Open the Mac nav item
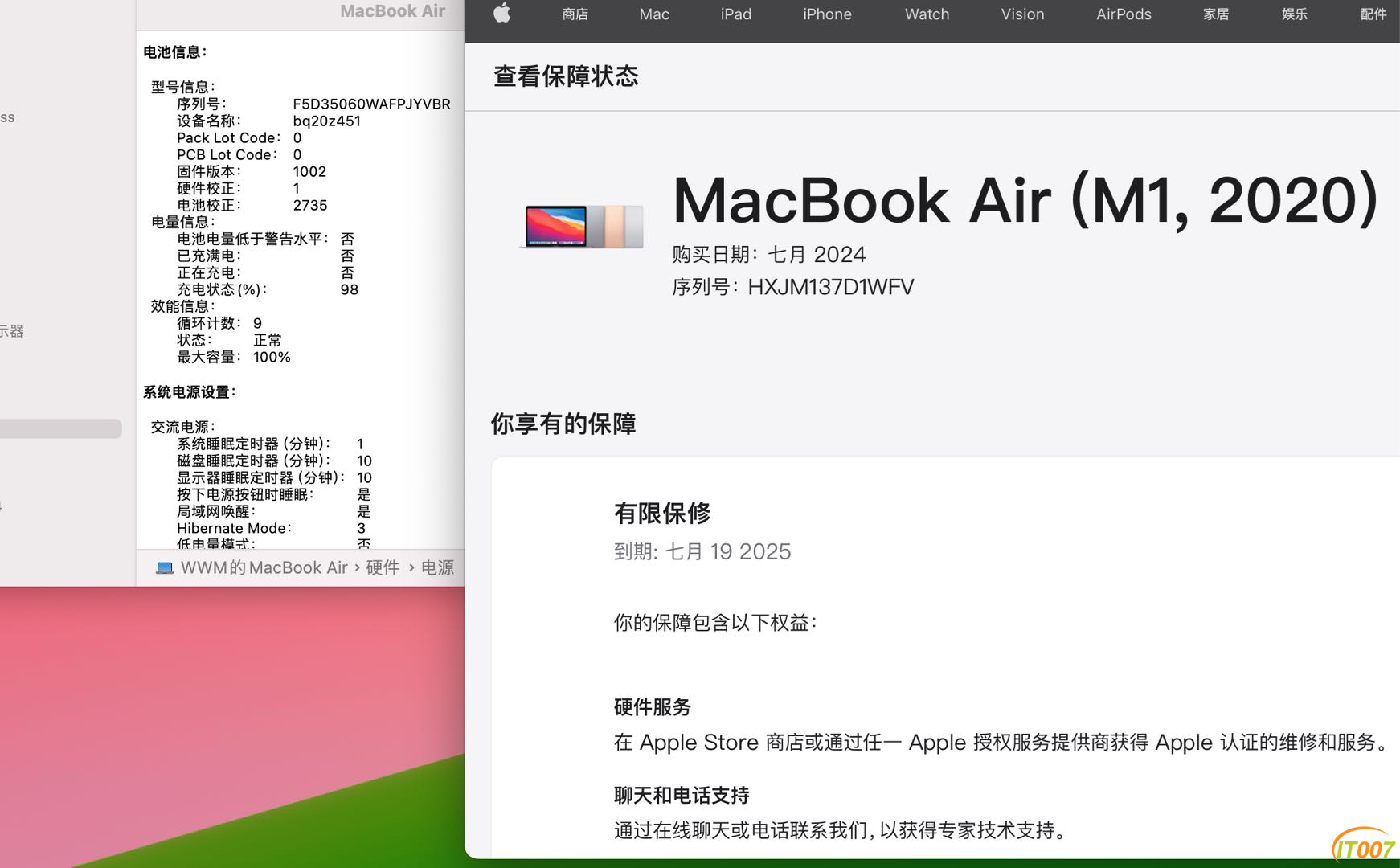 654,14
